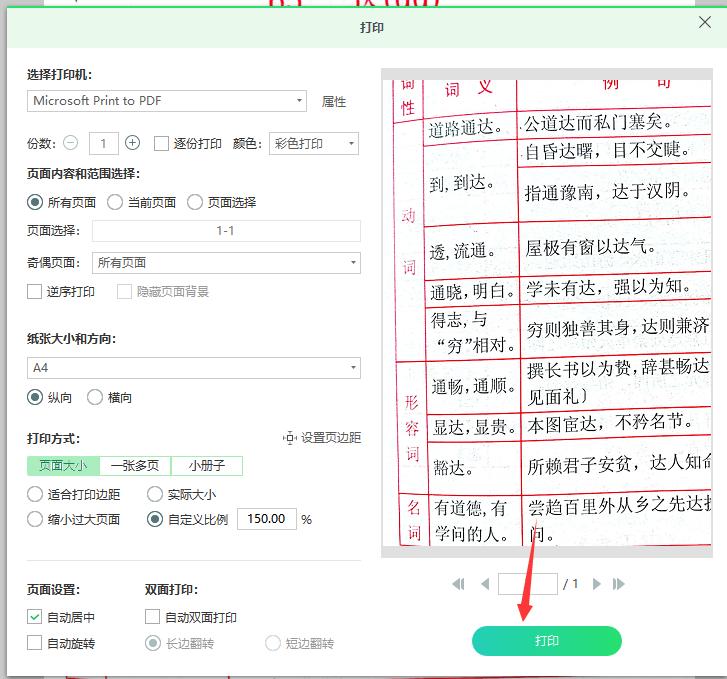Switch to 页面大小 tab
This screenshot has width=727, height=679.
[x=63, y=466]
